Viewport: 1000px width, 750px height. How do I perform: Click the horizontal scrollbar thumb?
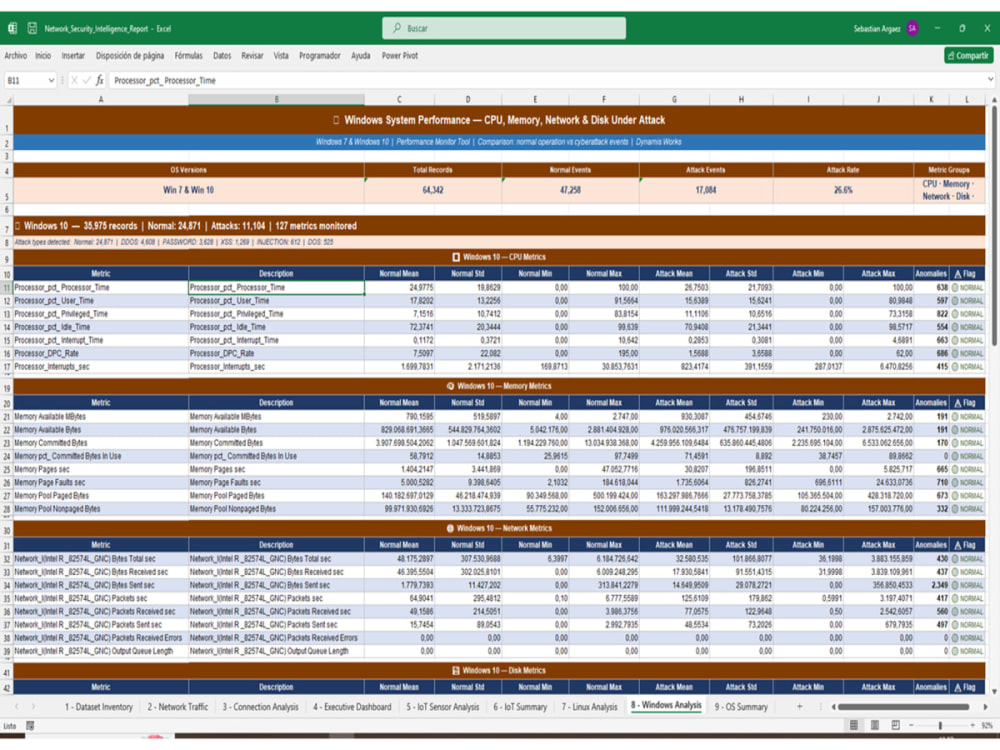[x=903, y=707]
